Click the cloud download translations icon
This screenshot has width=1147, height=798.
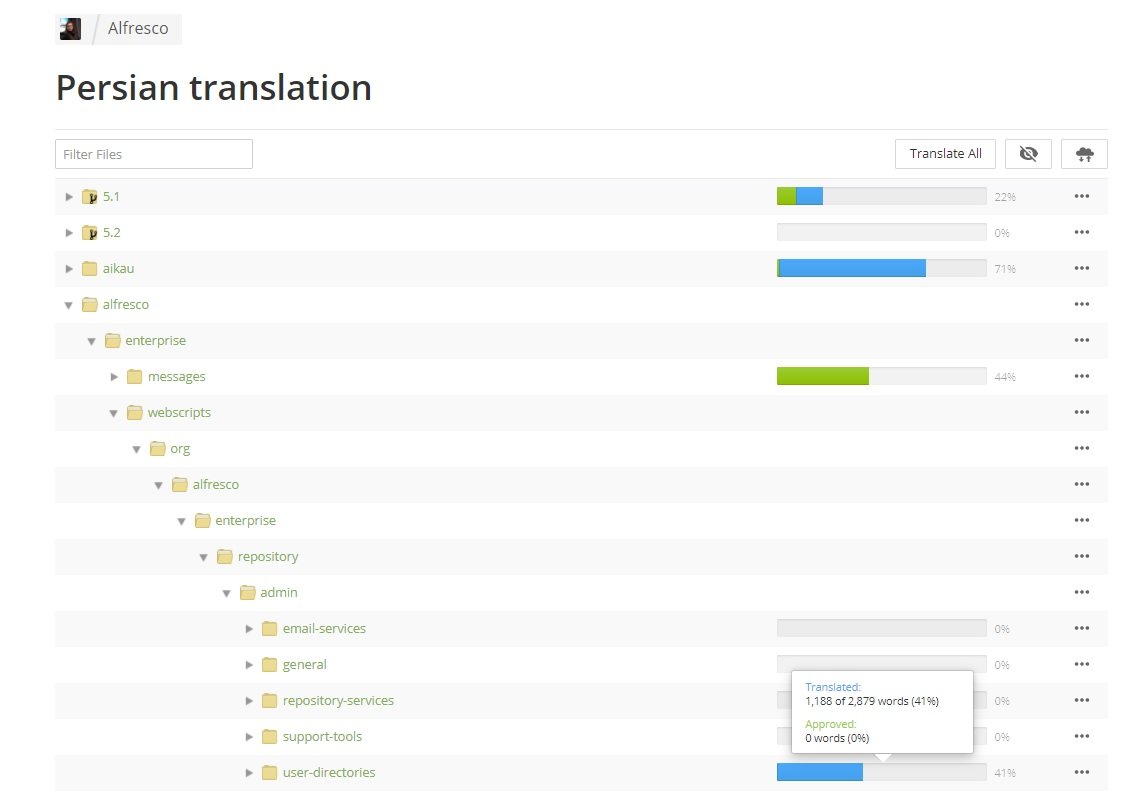pyautogui.click(x=1084, y=154)
